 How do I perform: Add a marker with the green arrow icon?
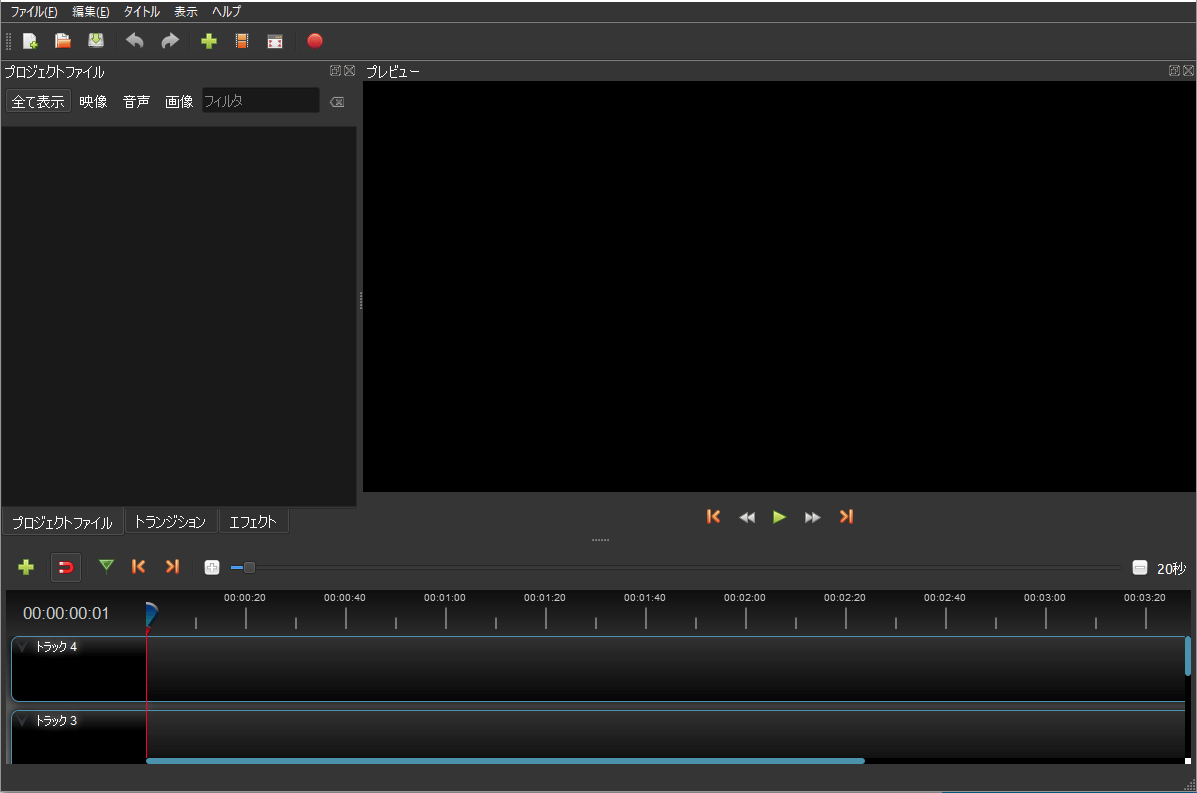(x=106, y=567)
